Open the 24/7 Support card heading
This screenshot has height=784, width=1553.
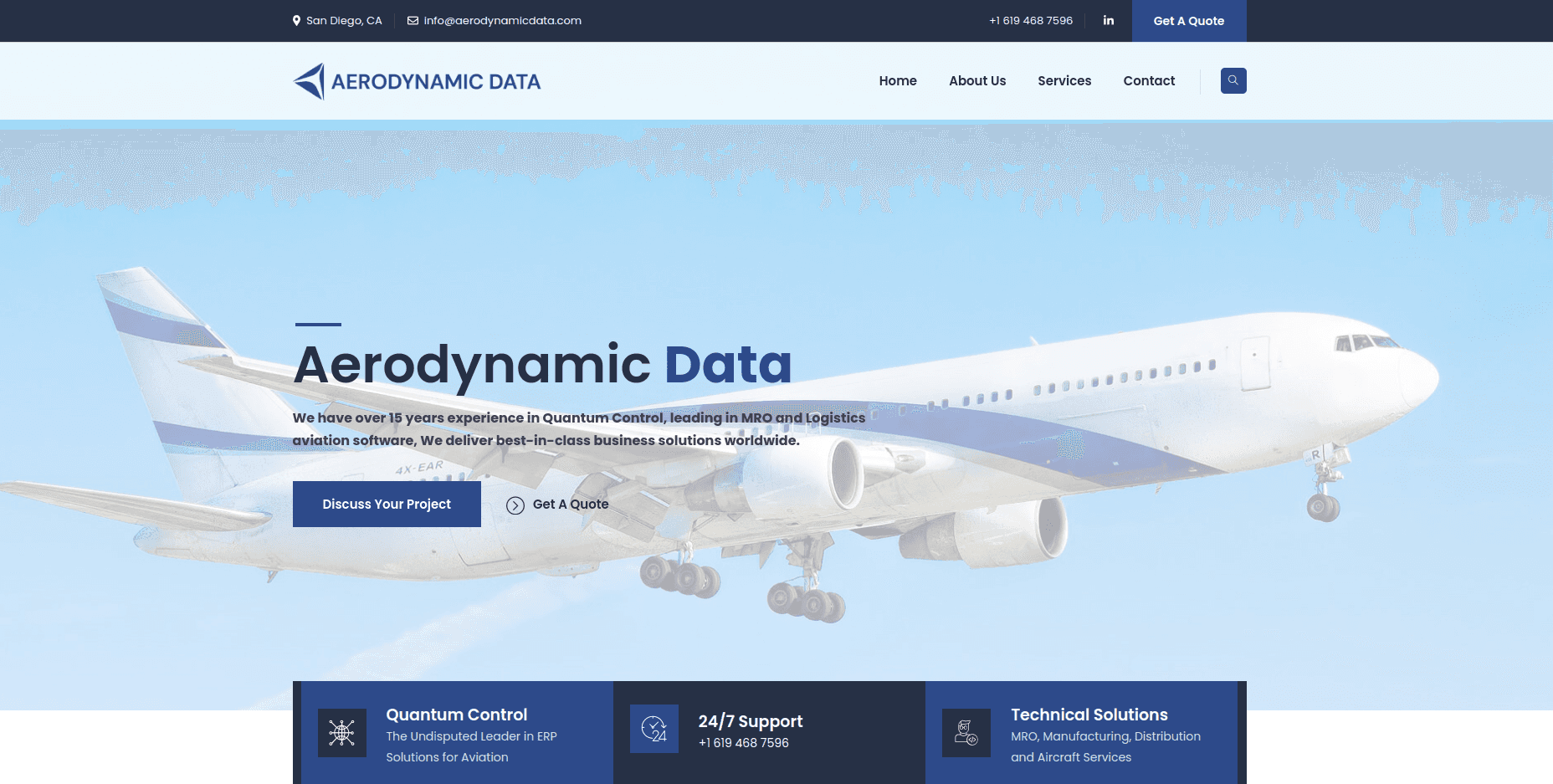click(751, 721)
